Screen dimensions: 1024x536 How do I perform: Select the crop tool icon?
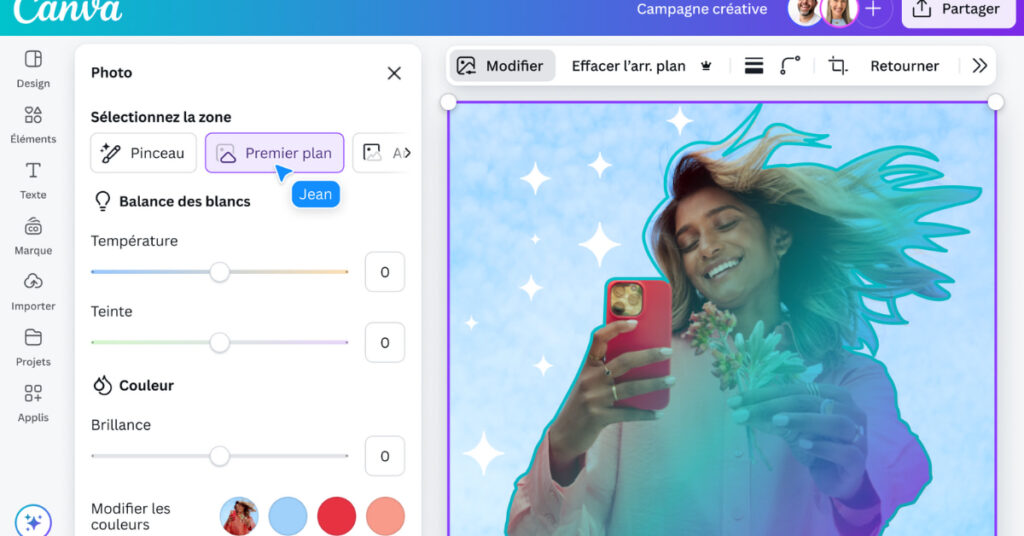pos(838,66)
